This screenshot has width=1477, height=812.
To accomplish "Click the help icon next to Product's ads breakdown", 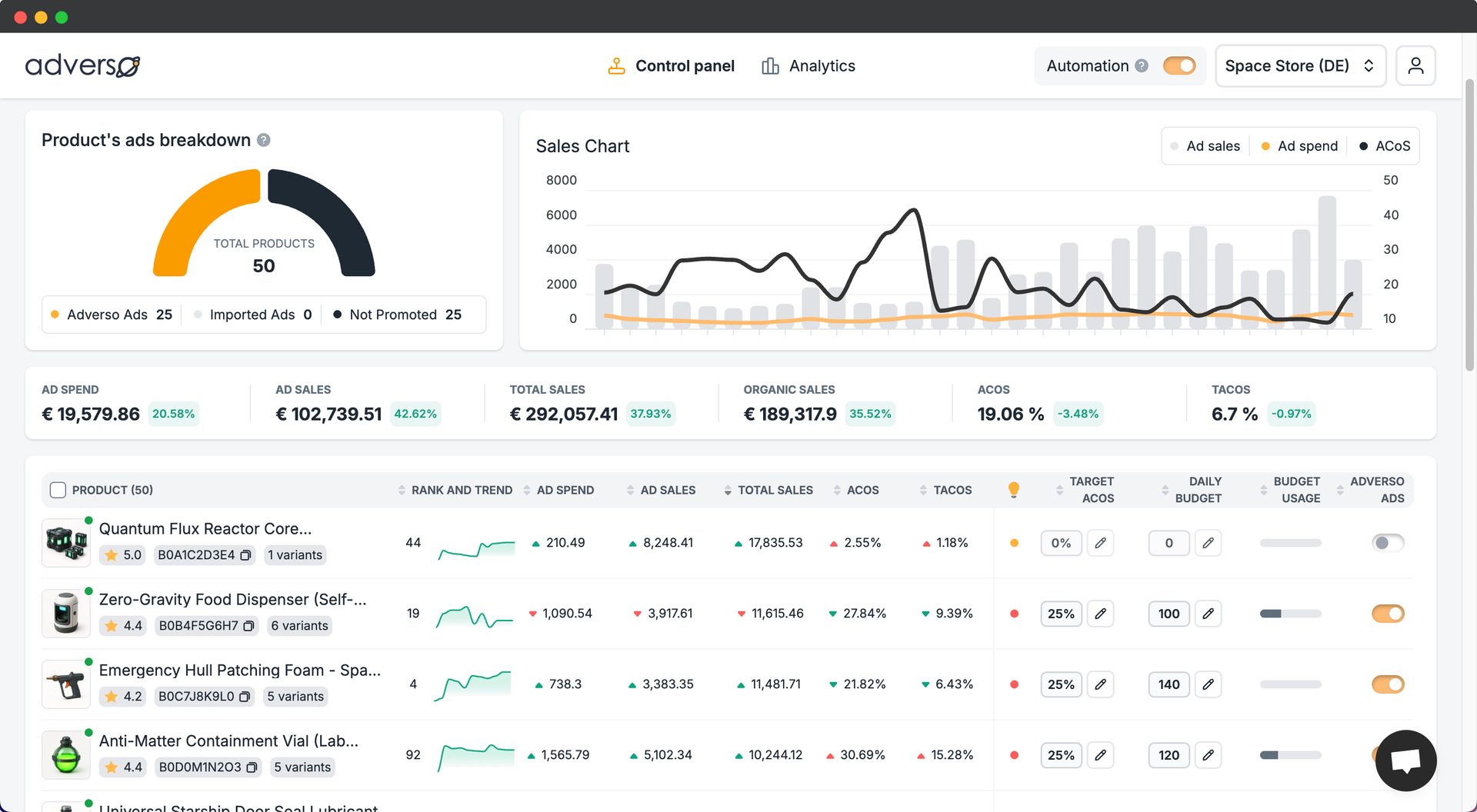I will tap(263, 140).
